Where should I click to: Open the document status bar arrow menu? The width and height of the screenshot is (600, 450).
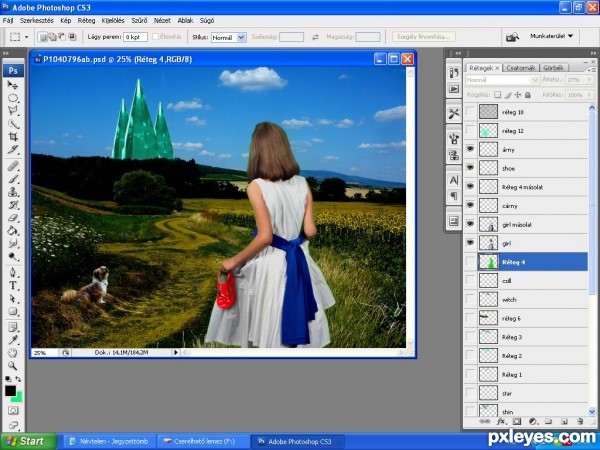point(176,352)
